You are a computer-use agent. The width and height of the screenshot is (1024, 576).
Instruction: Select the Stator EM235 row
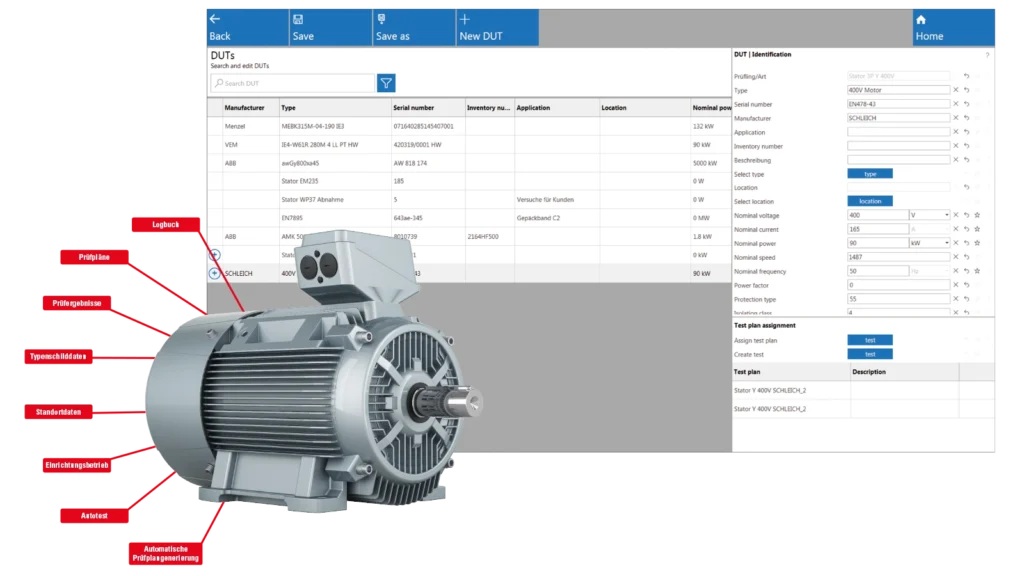469,181
